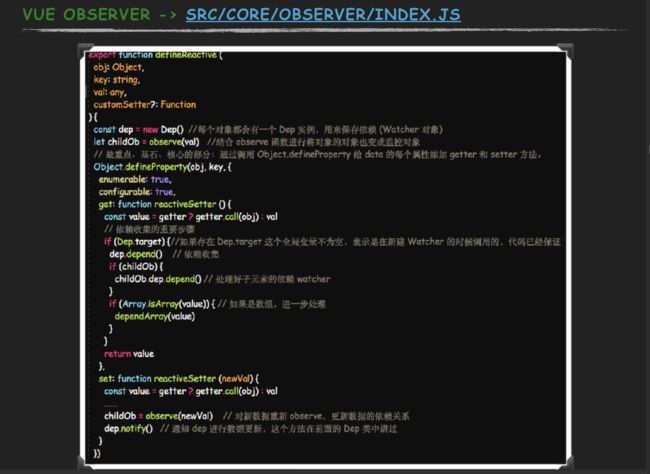
Task: Click the 'childOb = observe(newVal)' code
Action: [x=158, y=416]
